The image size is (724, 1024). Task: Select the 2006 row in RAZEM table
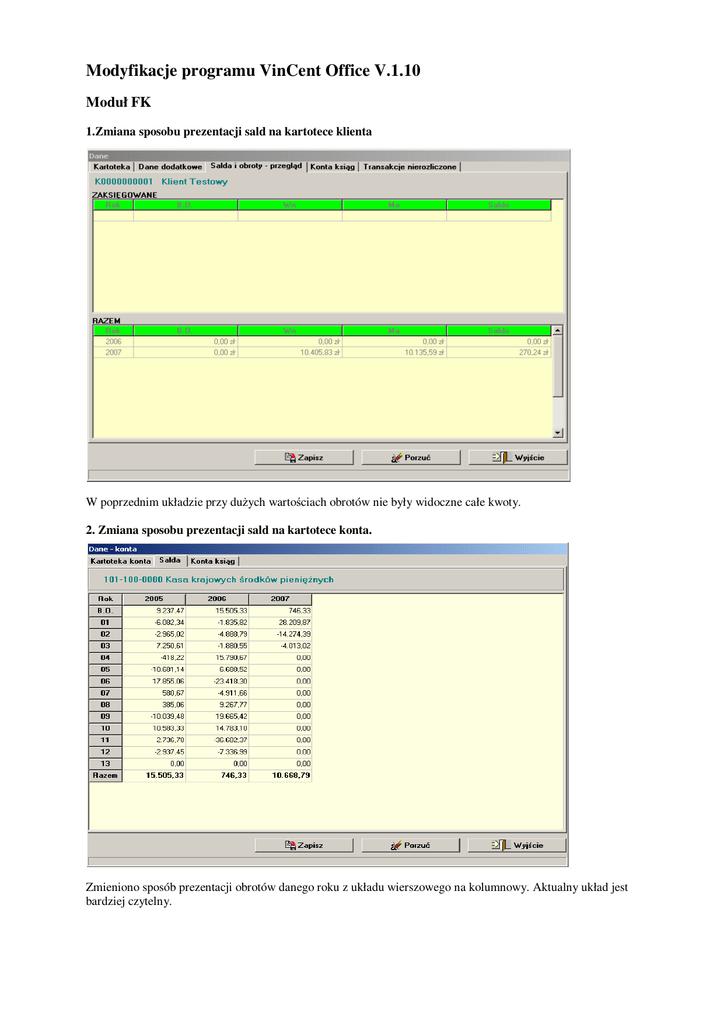click(x=322, y=342)
